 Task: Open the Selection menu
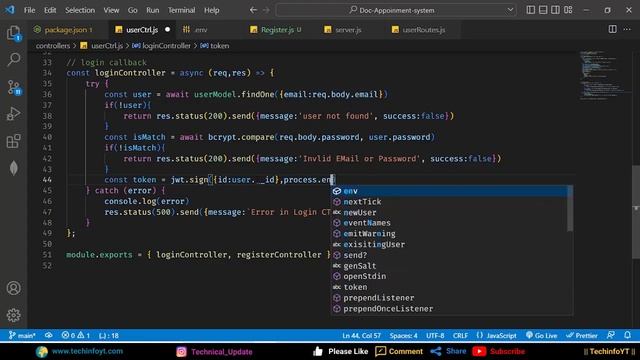(x=80, y=10)
